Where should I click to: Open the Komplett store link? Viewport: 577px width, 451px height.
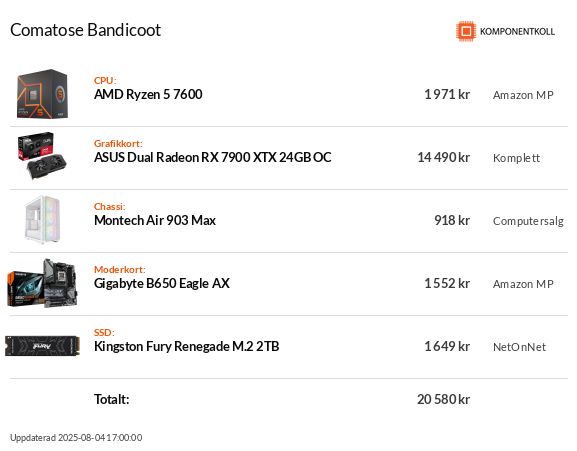click(516, 158)
